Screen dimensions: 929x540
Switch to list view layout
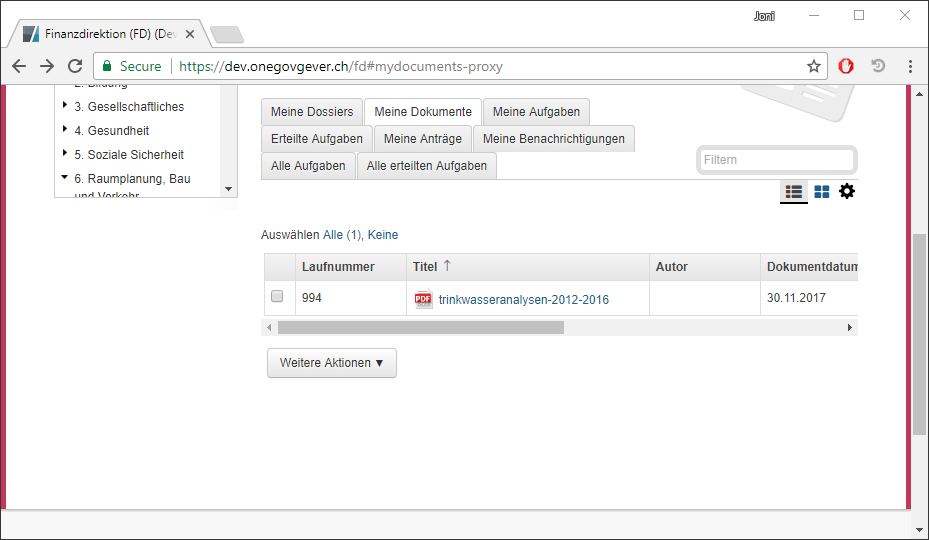click(x=793, y=191)
